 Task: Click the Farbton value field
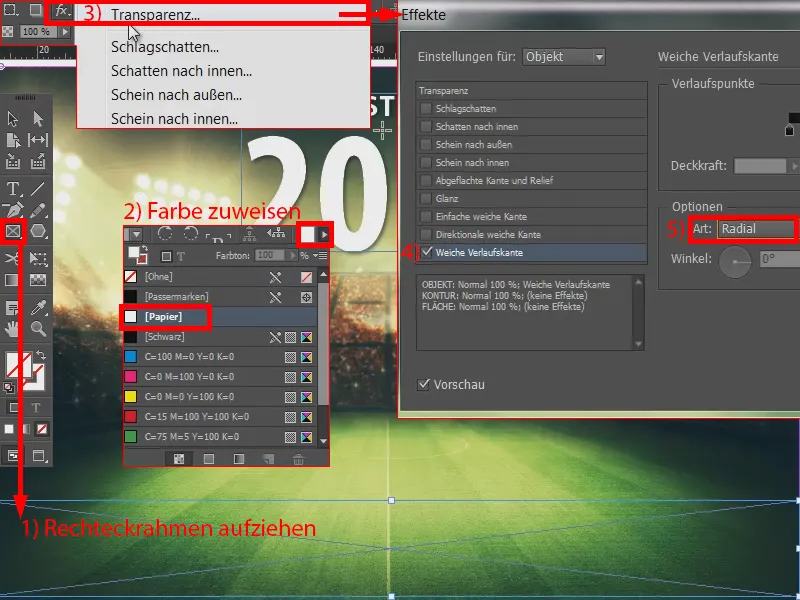pyautogui.click(x=271, y=255)
